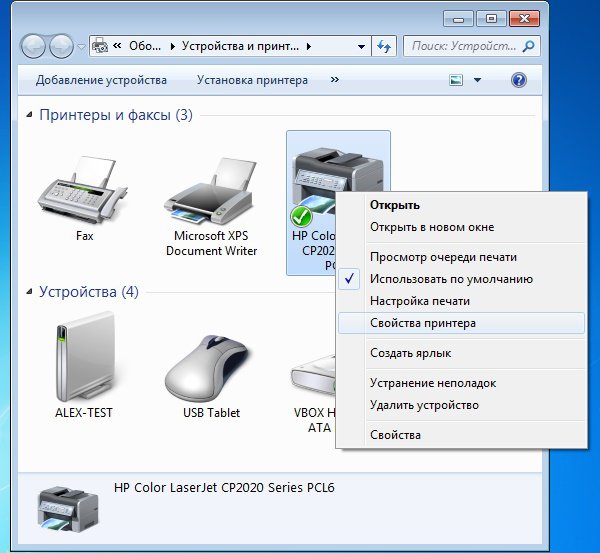This screenshot has height=553, width=600.
Task: Select the ALEX-TEST computer device
Action: (x=85, y=357)
